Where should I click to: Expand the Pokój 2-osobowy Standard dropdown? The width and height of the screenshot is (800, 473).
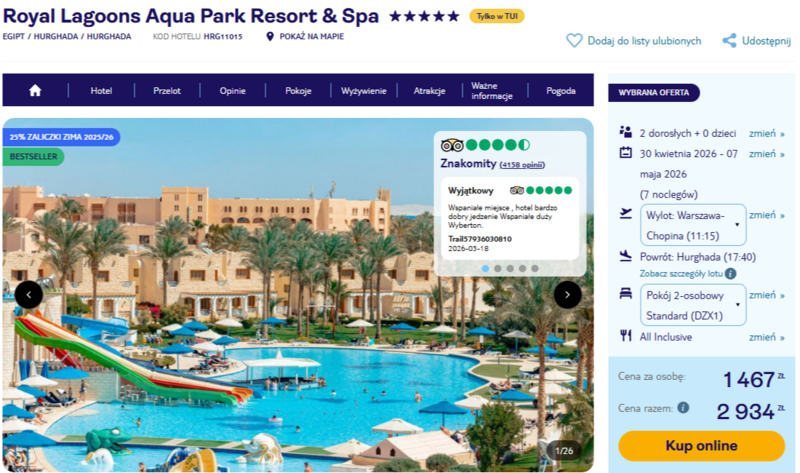click(x=693, y=305)
